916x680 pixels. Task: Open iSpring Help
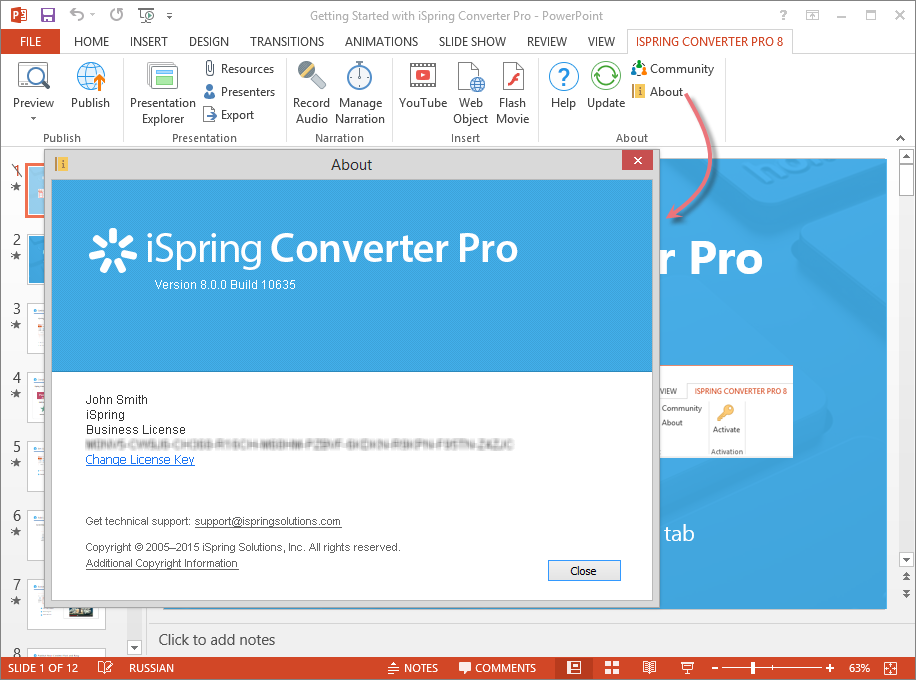coord(564,78)
